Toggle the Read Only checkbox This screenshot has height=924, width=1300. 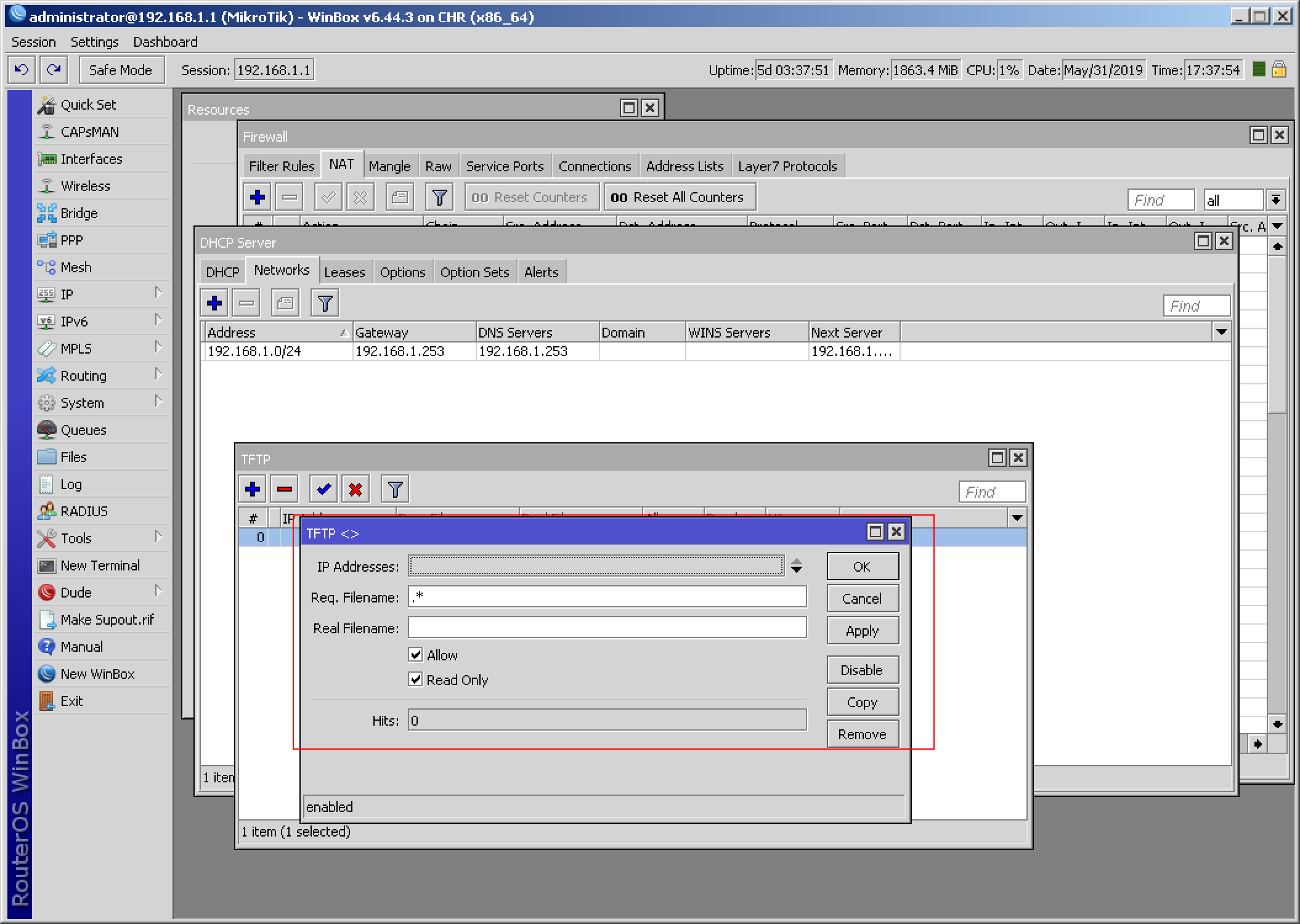[416, 679]
